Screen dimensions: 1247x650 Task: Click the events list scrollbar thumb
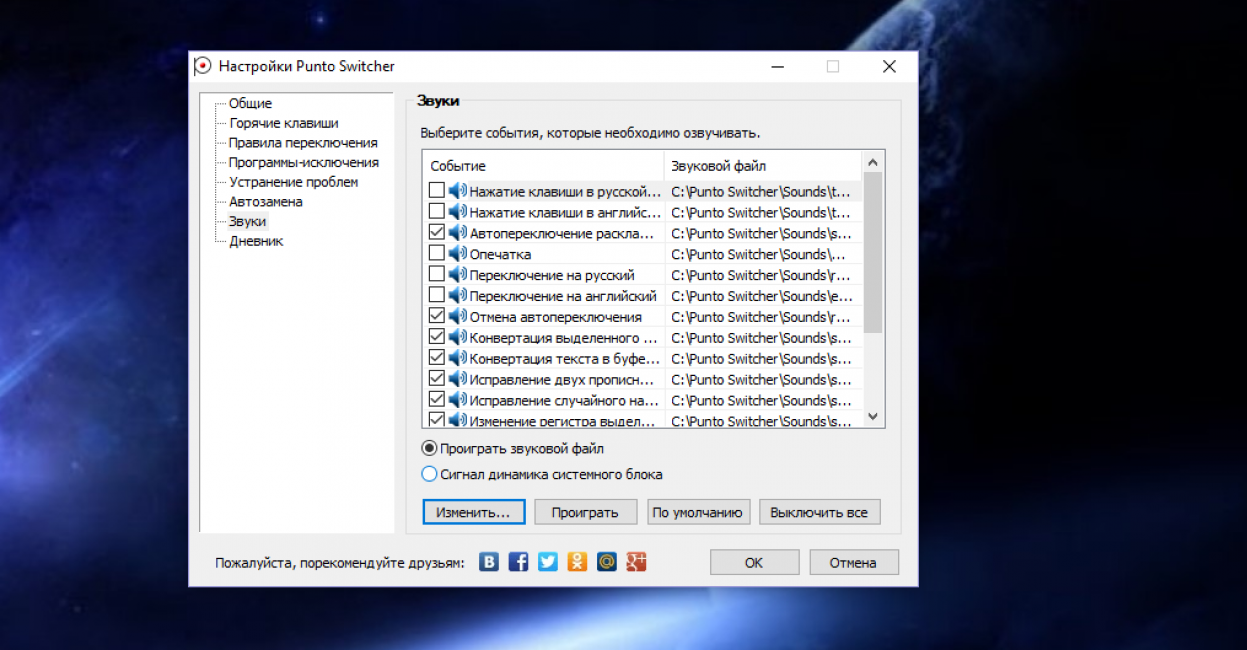pos(872,252)
